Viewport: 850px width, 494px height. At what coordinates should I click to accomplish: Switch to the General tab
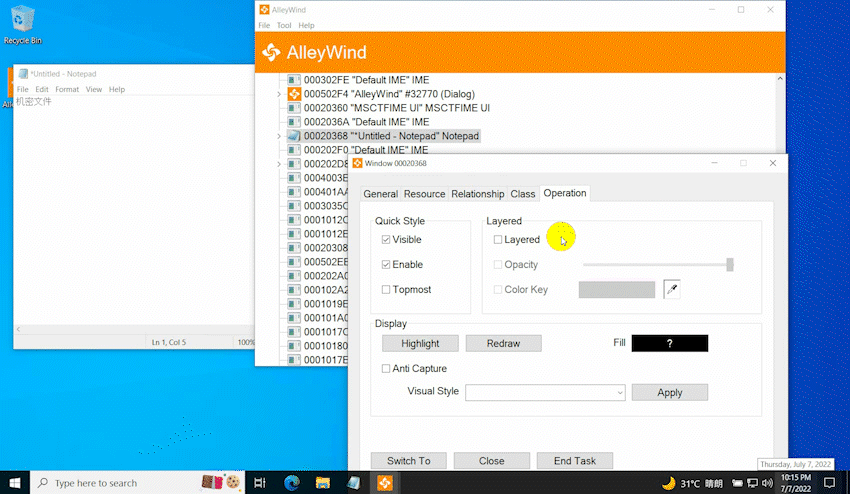[381, 194]
